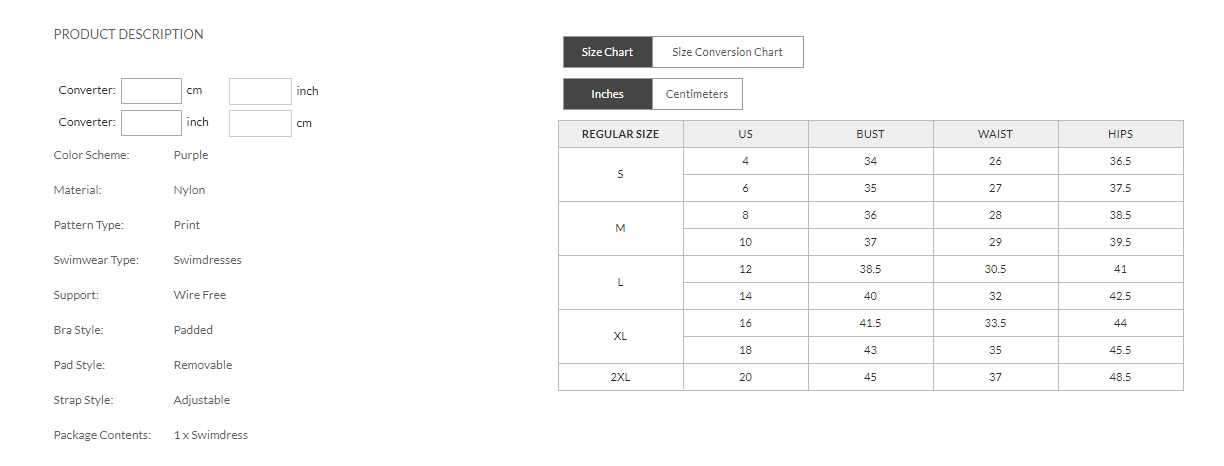The image size is (1224, 466).
Task: Click the REGULAR SIZE header cell
Action: [620, 134]
